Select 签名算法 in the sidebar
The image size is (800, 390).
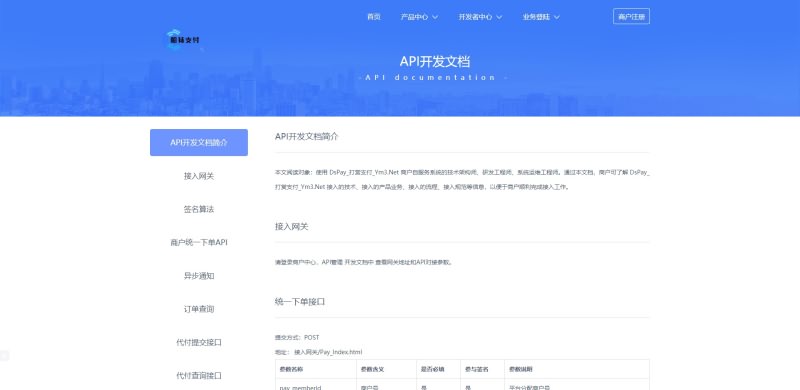pos(199,209)
